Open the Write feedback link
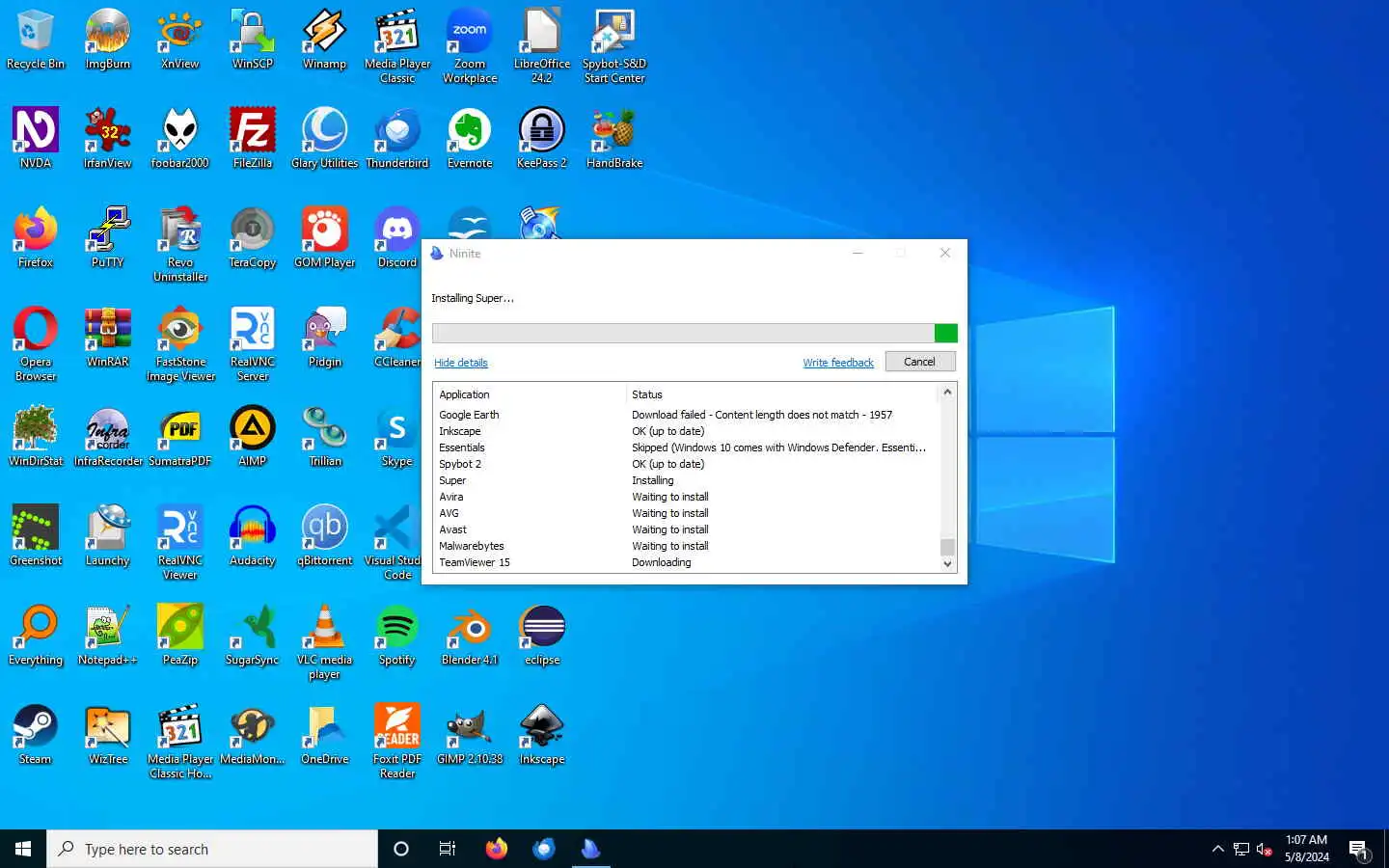 [838, 363]
